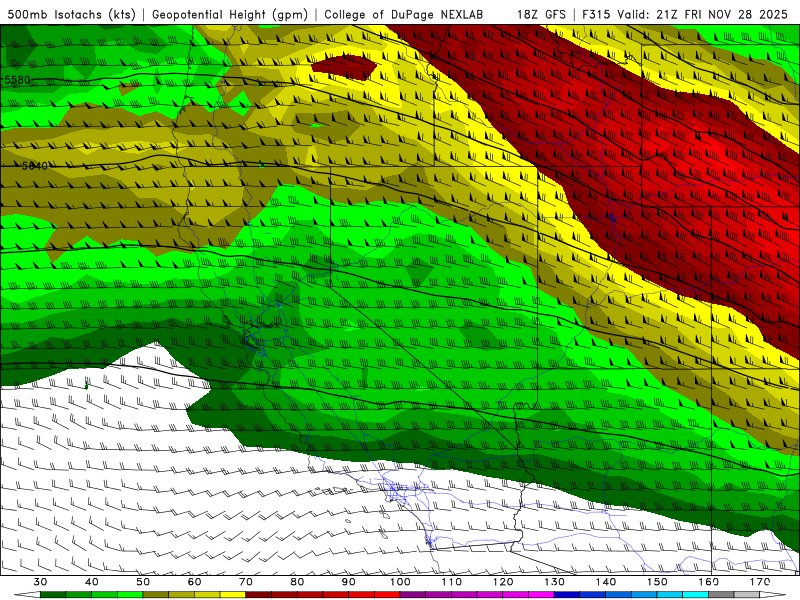Screen dimensions: 800x600
Task: Pick the bright green swatch ending at 50
Action: click(130, 595)
